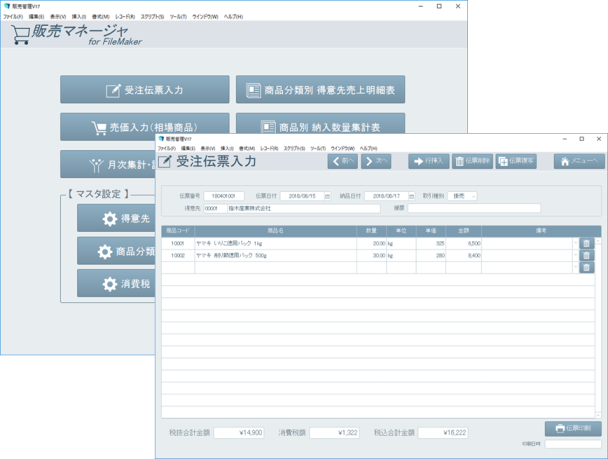
Task: Click the empty 摘要 field
Action: pyautogui.click(x=474, y=208)
